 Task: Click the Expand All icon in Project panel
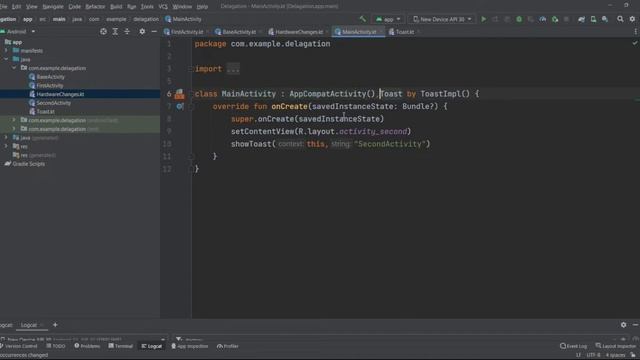pos(115,31)
